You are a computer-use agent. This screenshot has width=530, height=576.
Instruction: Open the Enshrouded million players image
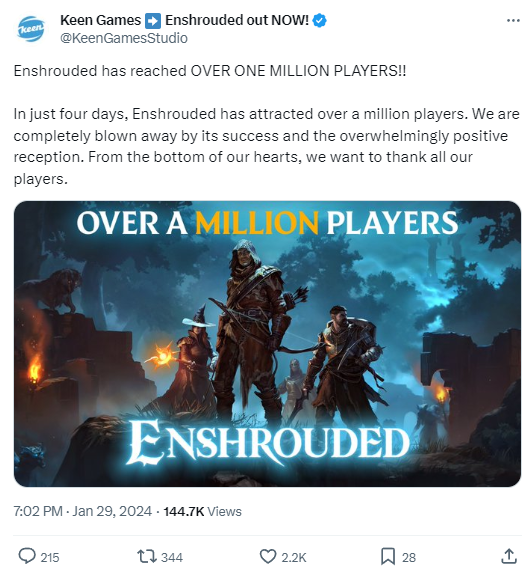point(267,343)
